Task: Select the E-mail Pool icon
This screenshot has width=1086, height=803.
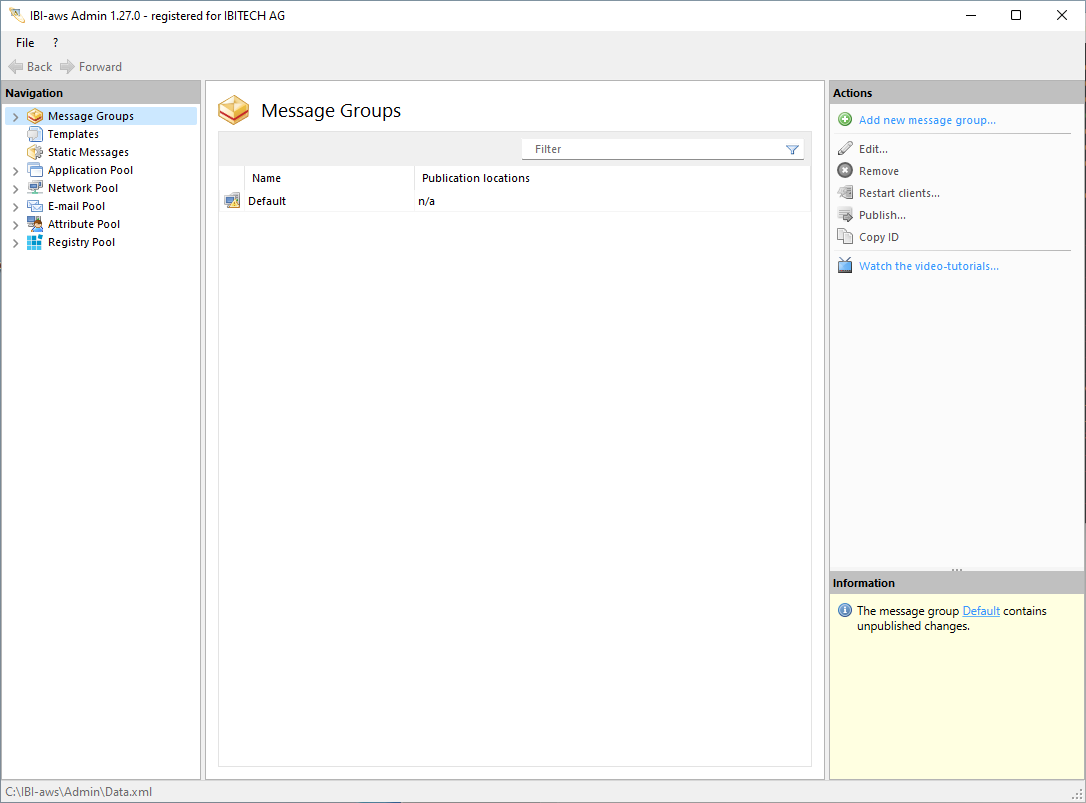Action: pyautogui.click(x=35, y=206)
